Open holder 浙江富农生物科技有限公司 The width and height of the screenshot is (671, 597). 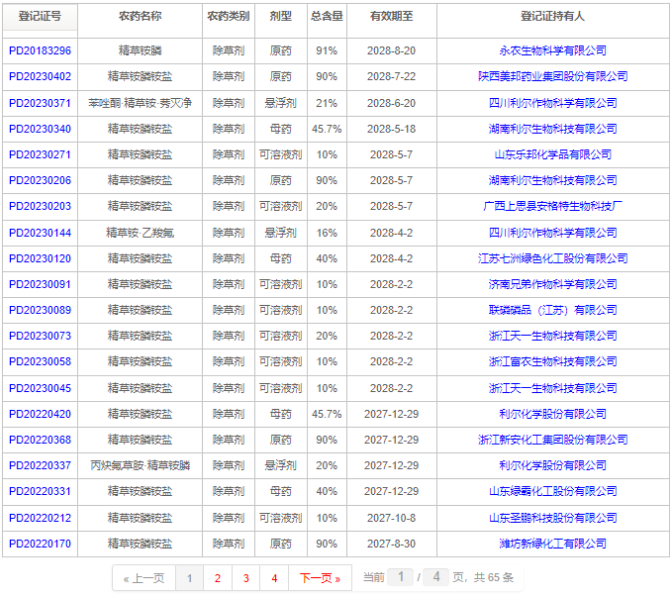553,362
